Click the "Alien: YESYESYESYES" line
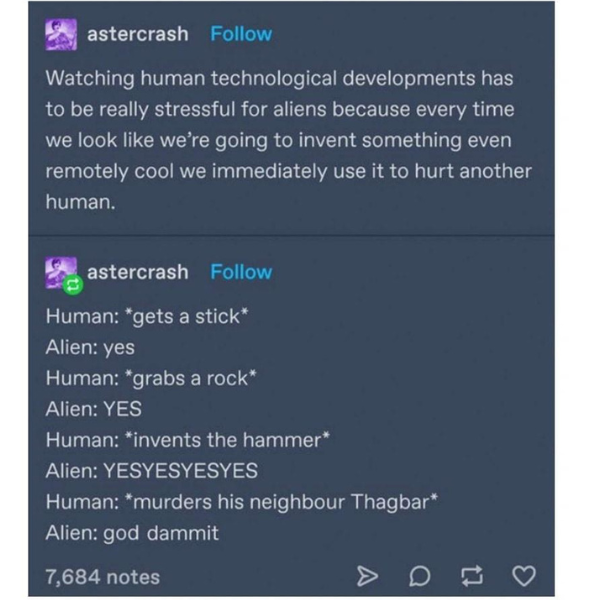Screen dimensions: 600x600 coord(152,471)
